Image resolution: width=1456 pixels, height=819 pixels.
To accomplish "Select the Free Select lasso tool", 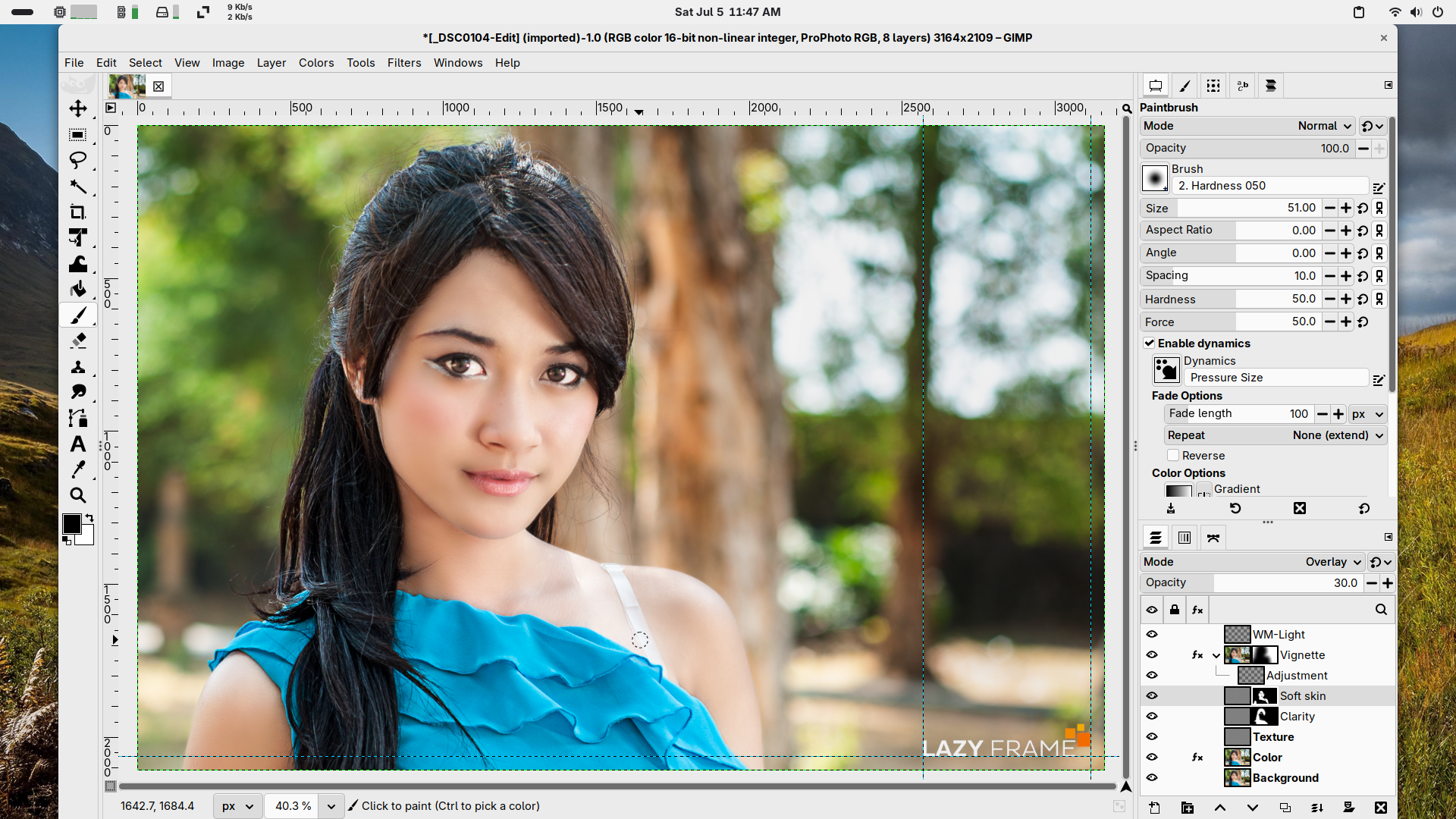I will 78,160.
